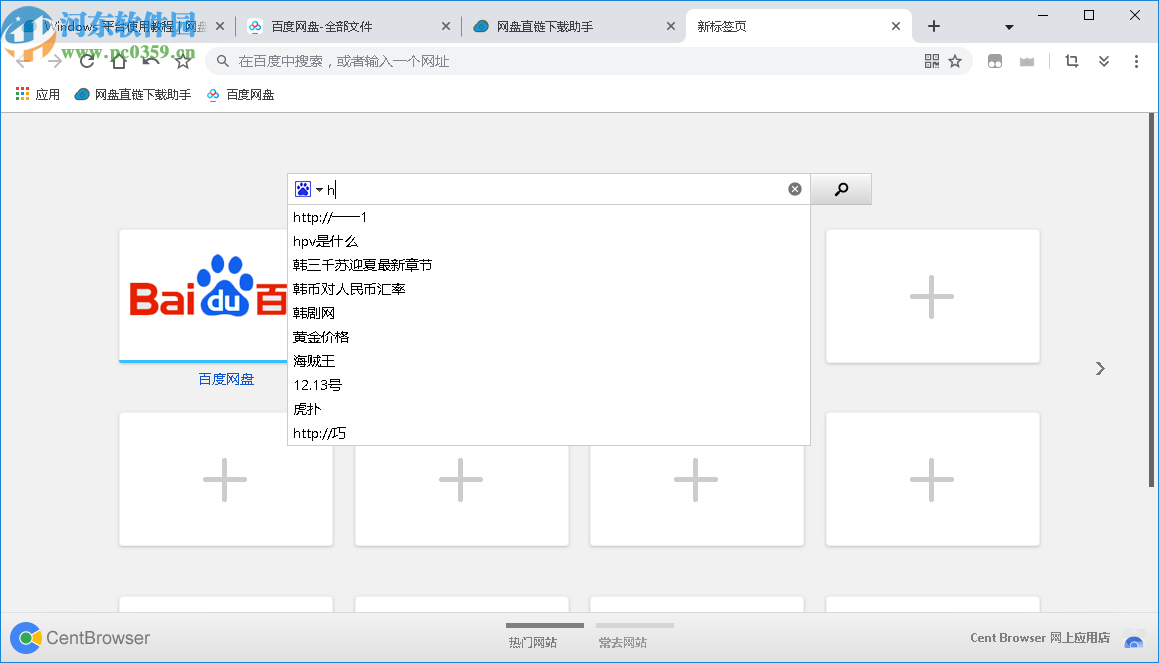The height and width of the screenshot is (663, 1159).
Task: Click the screenshot crop tool icon
Action: click(1071, 61)
